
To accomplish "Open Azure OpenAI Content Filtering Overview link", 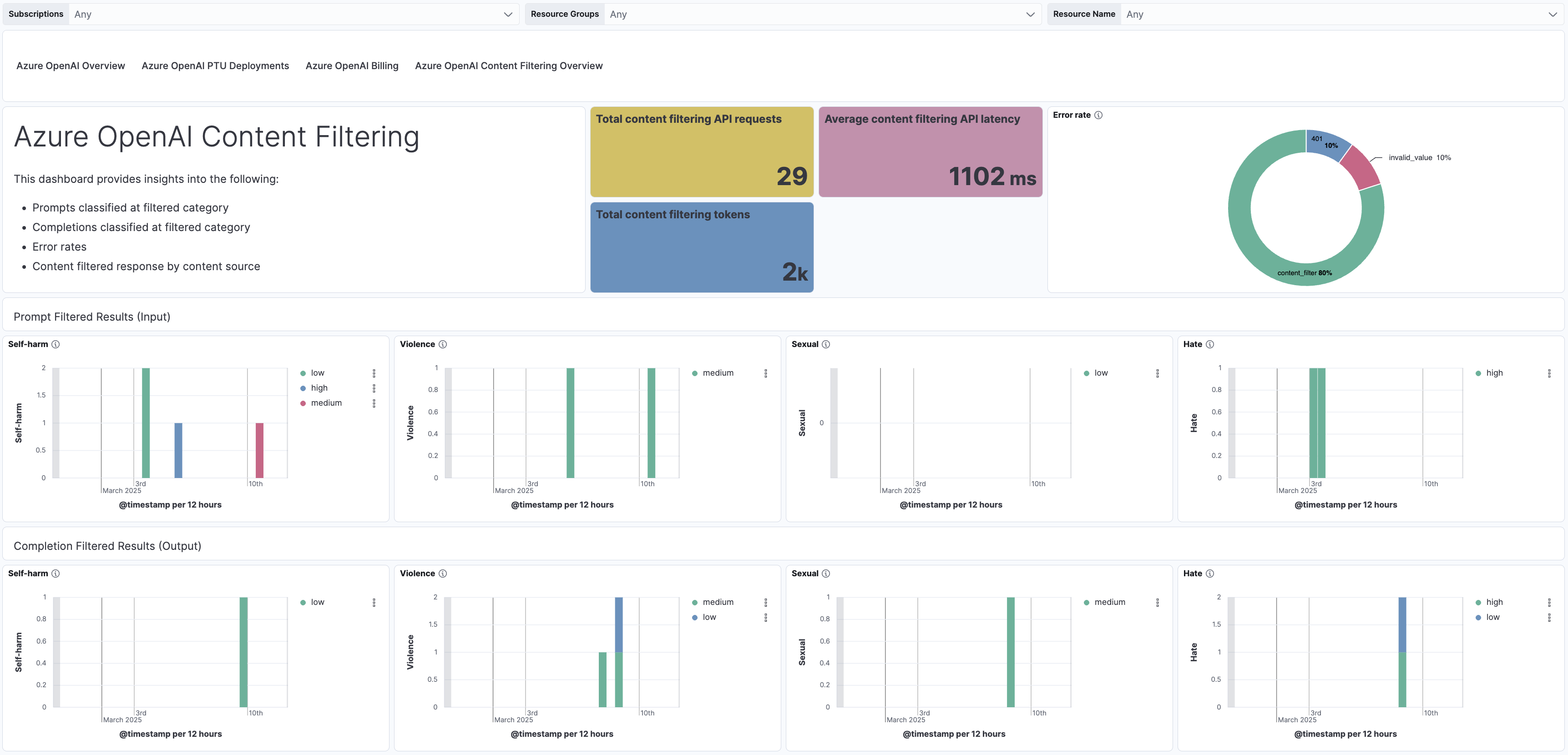I will point(508,65).
